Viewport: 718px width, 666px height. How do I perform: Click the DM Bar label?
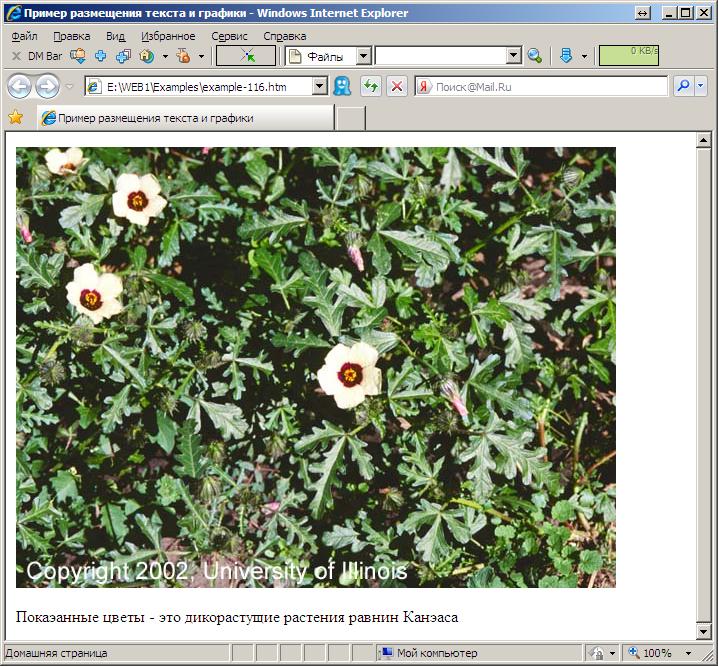[x=45, y=56]
